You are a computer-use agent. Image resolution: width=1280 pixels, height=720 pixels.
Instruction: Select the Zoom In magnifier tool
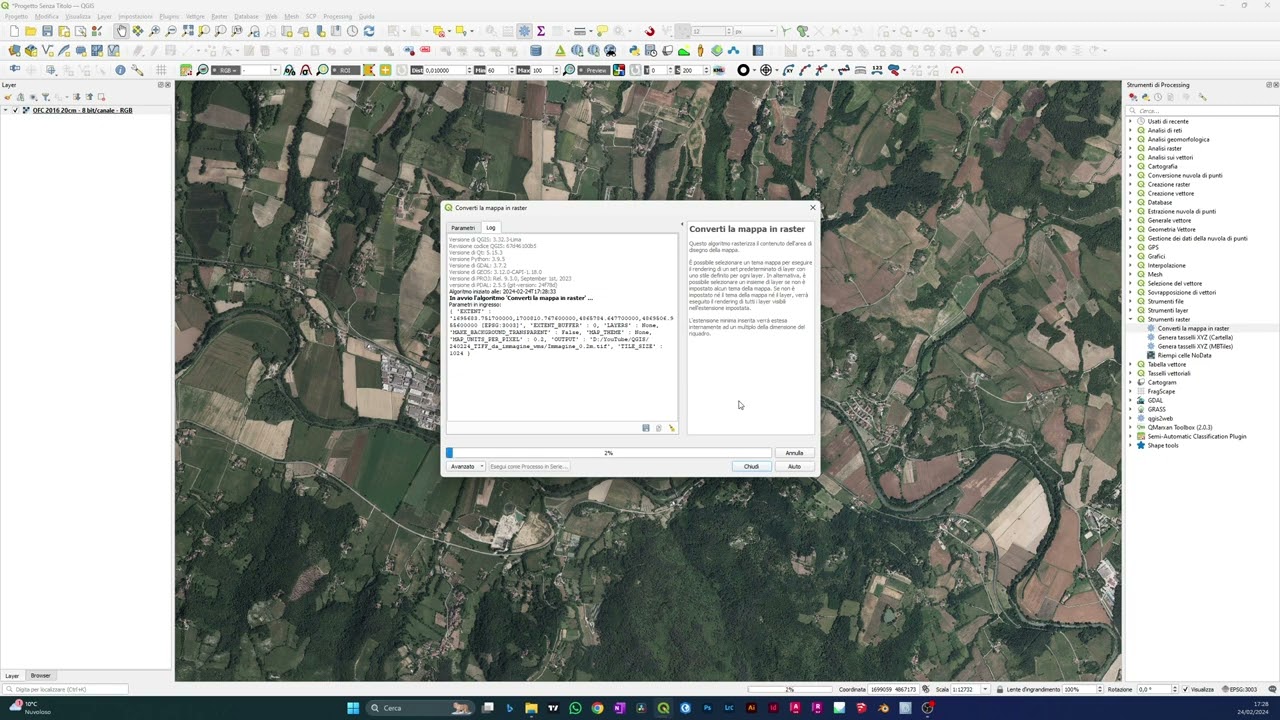click(x=154, y=31)
